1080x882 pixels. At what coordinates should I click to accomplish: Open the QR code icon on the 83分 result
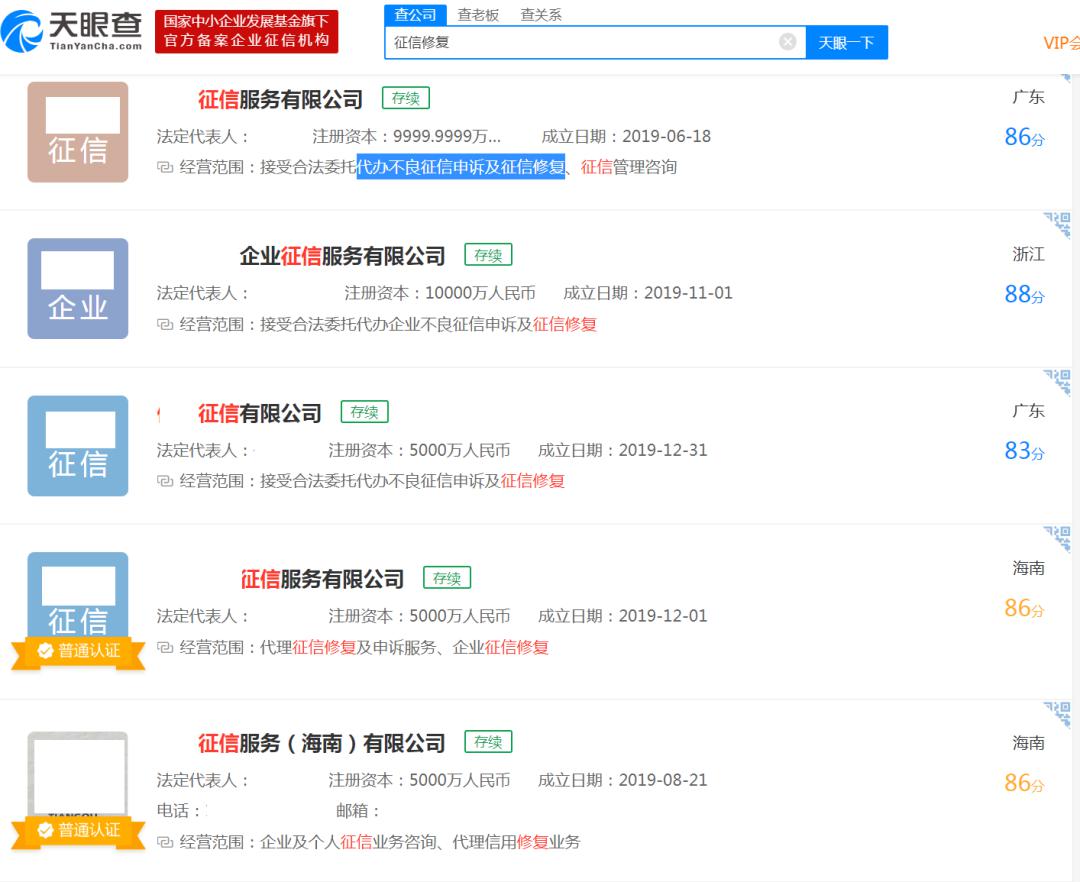(1057, 382)
